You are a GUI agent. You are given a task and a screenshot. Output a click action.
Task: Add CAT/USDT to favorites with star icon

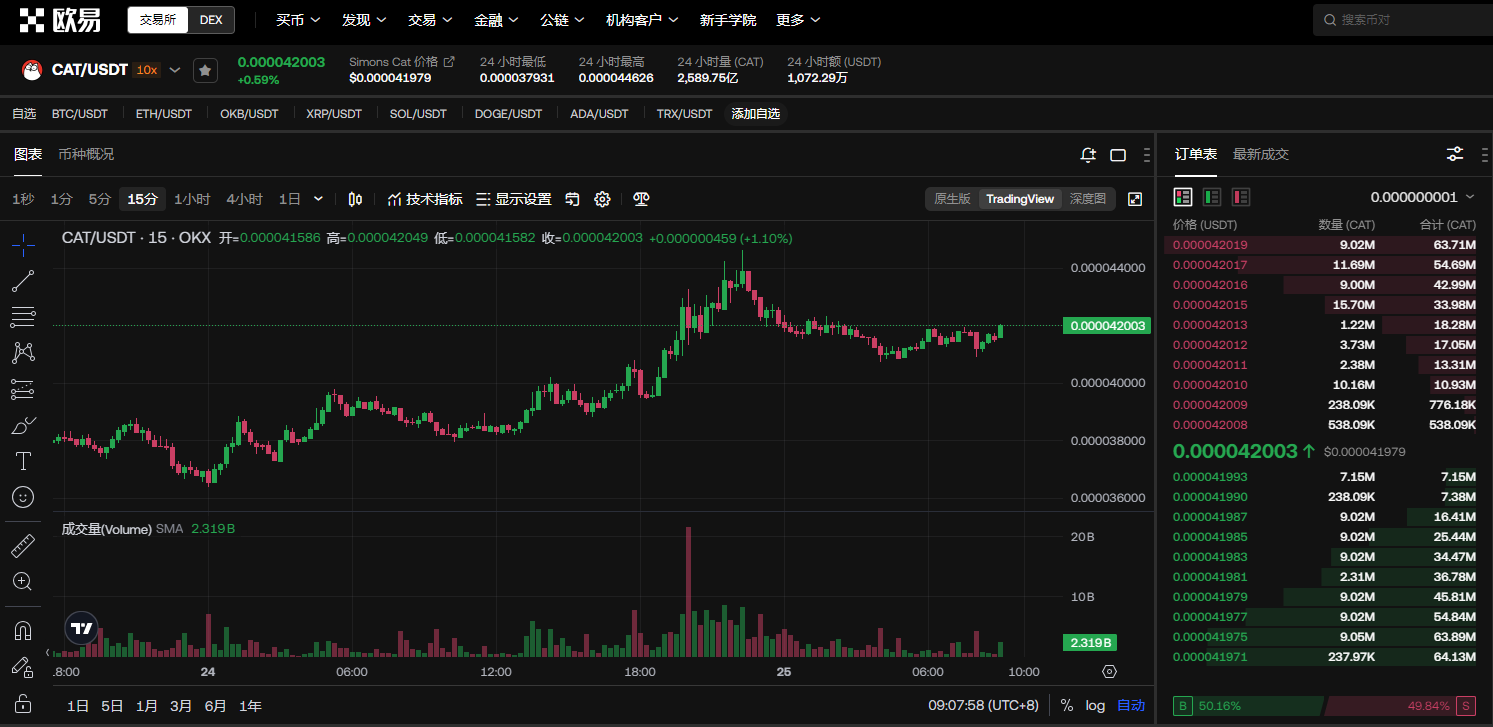coord(205,70)
